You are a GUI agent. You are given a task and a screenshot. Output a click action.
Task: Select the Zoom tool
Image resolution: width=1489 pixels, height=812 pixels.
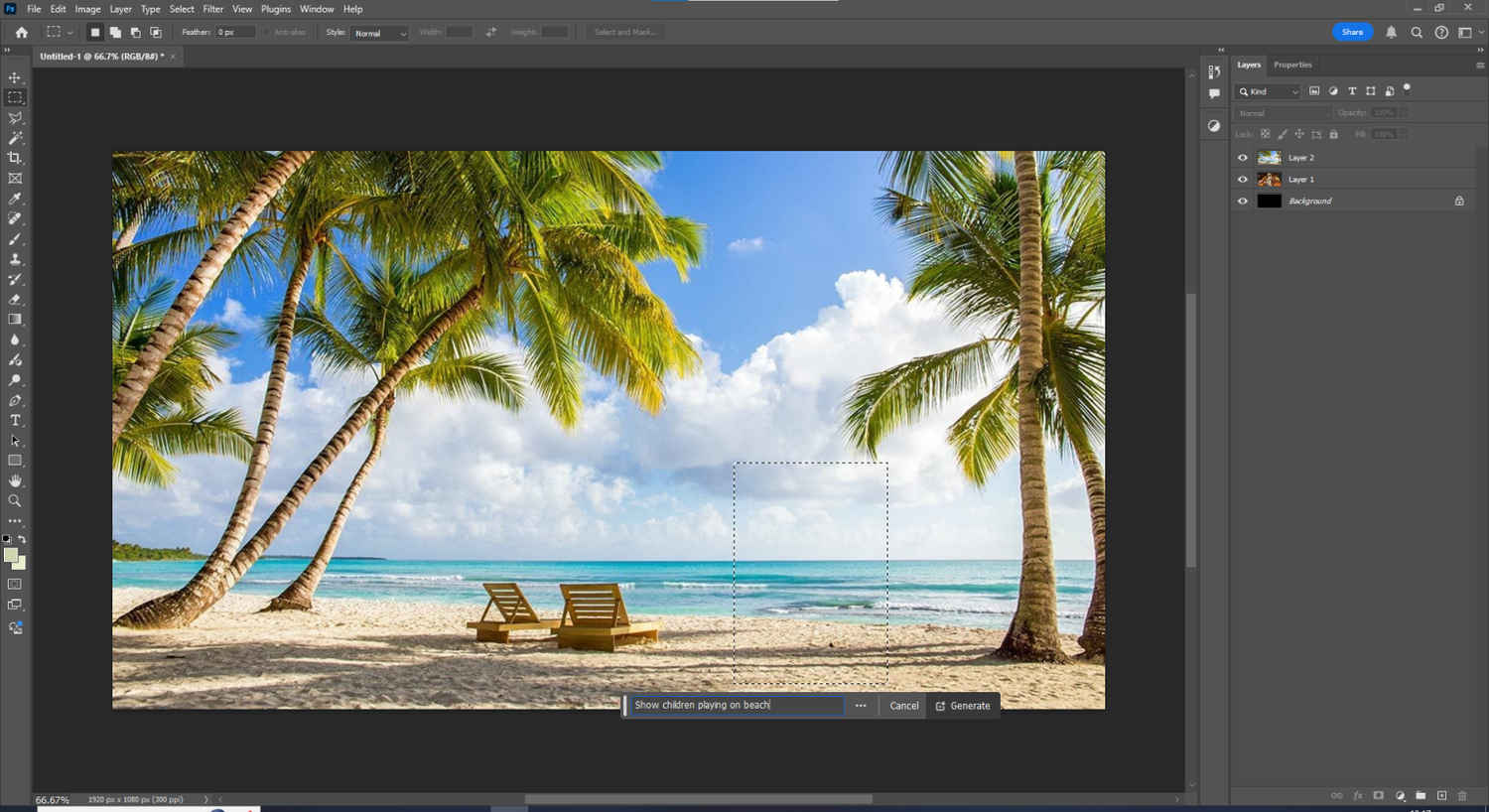point(14,500)
